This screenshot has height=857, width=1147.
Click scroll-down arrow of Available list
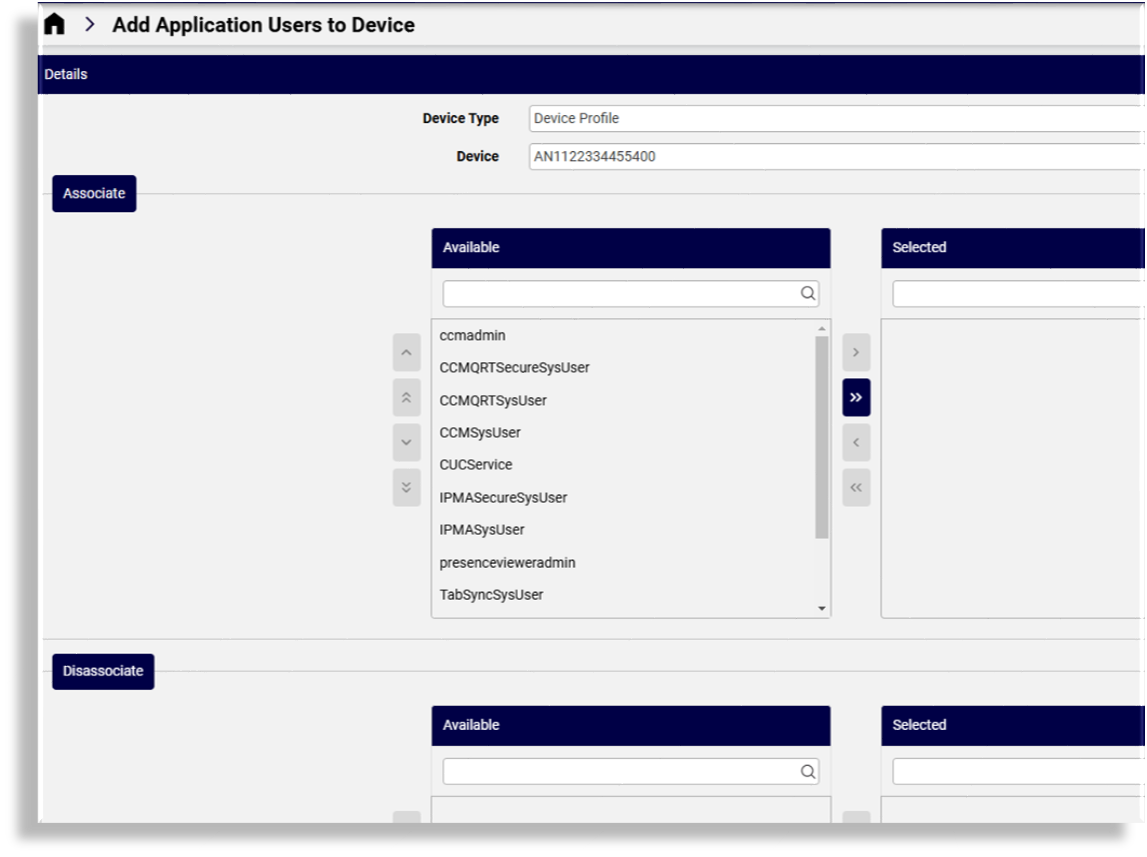(x=822, y=609)
